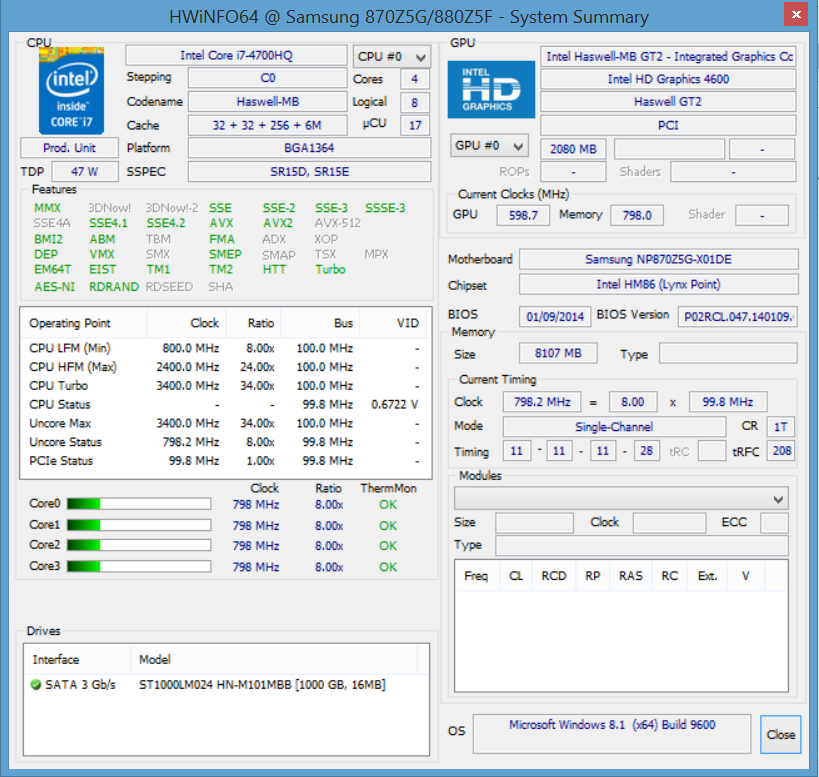Click the Cache field 32 + 32 + 256 + 6M
The image size is (819, 777).
tap(267, 125)
